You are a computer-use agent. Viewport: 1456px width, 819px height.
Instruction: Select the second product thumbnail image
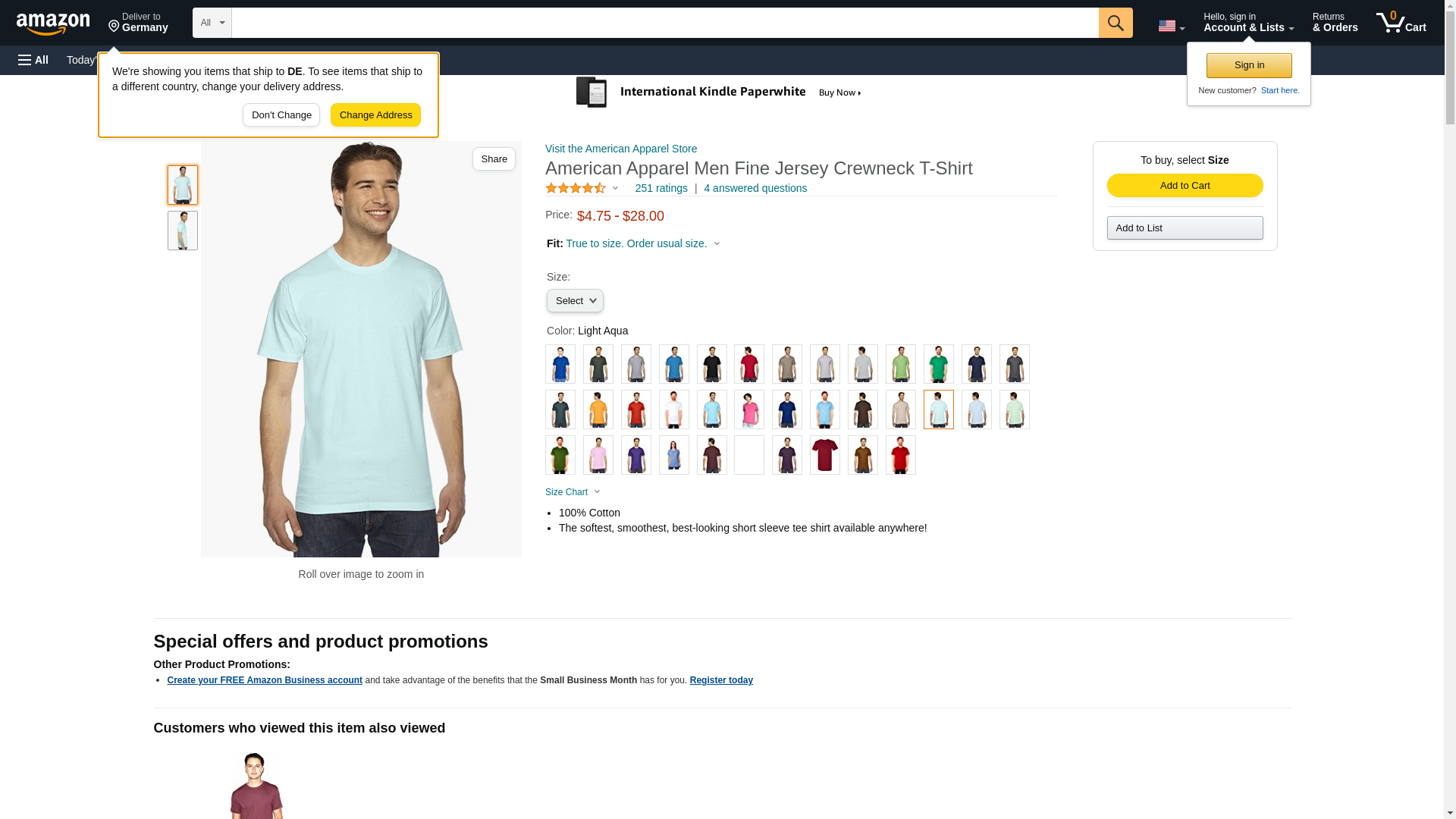183,231
